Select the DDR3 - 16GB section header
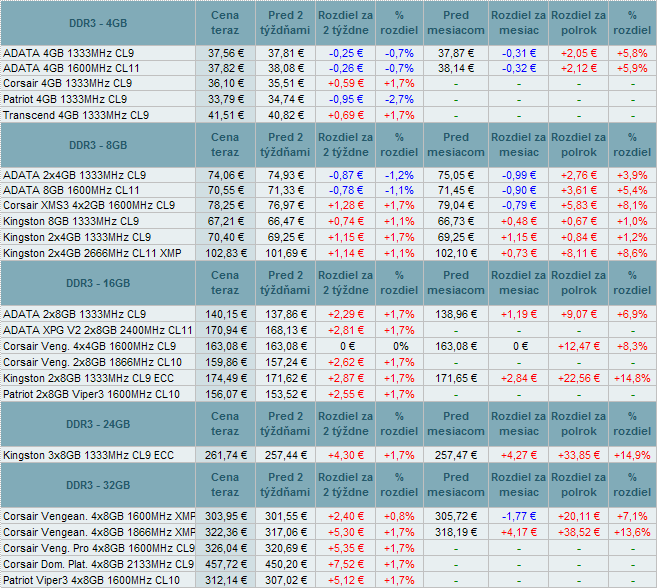The height and width of the screenshot is (588, 657). tap(98, 283)
